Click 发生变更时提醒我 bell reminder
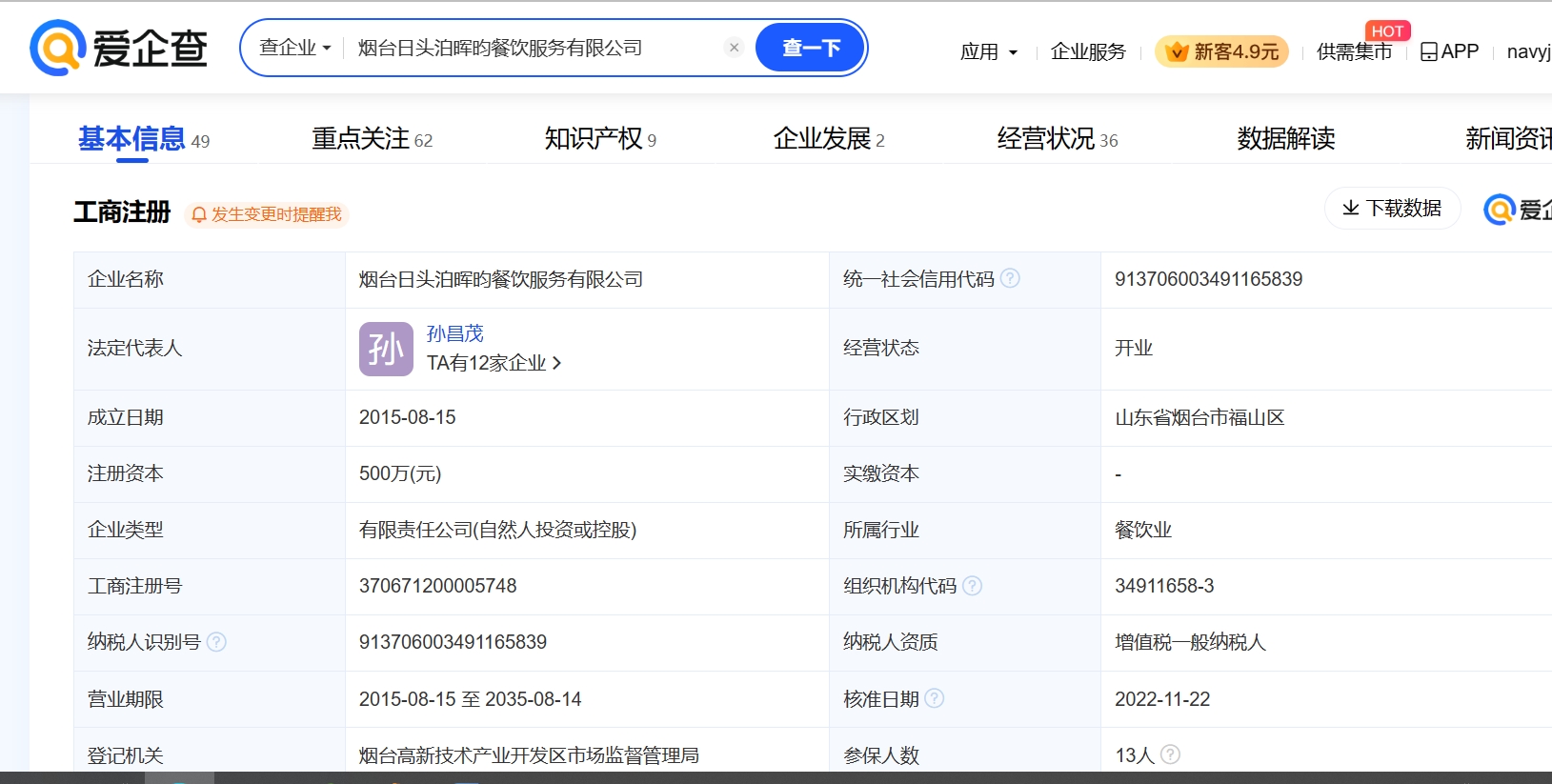1552x784 pixels. coord(266,214)
